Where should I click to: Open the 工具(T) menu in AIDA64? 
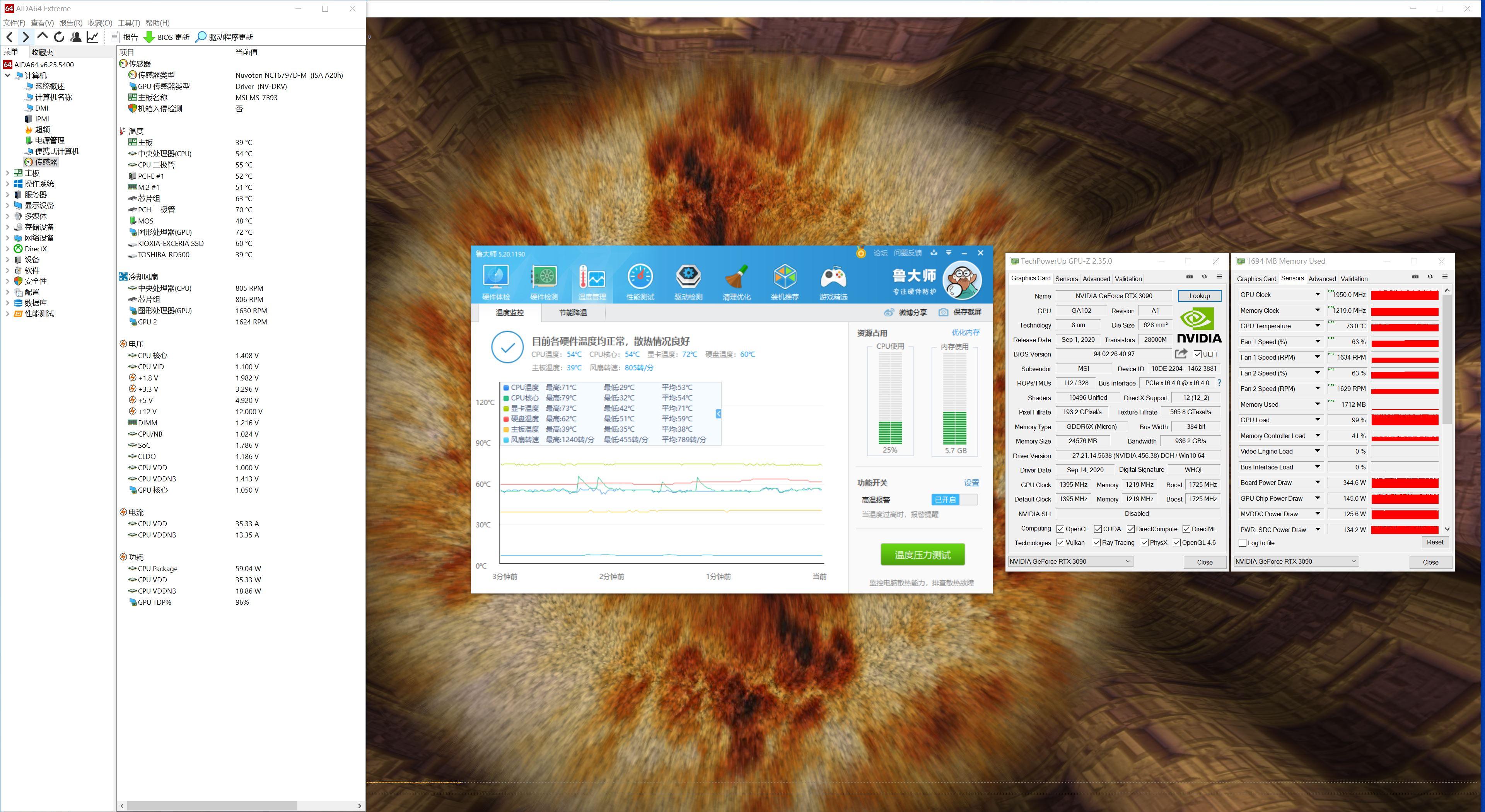pos(128,23)
